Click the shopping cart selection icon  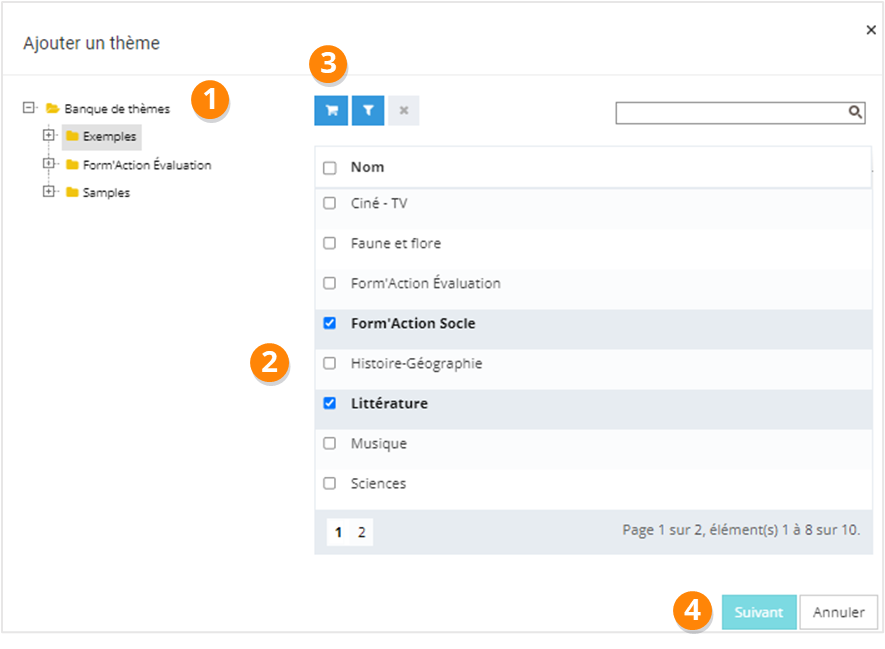click(x=331, y=111)
